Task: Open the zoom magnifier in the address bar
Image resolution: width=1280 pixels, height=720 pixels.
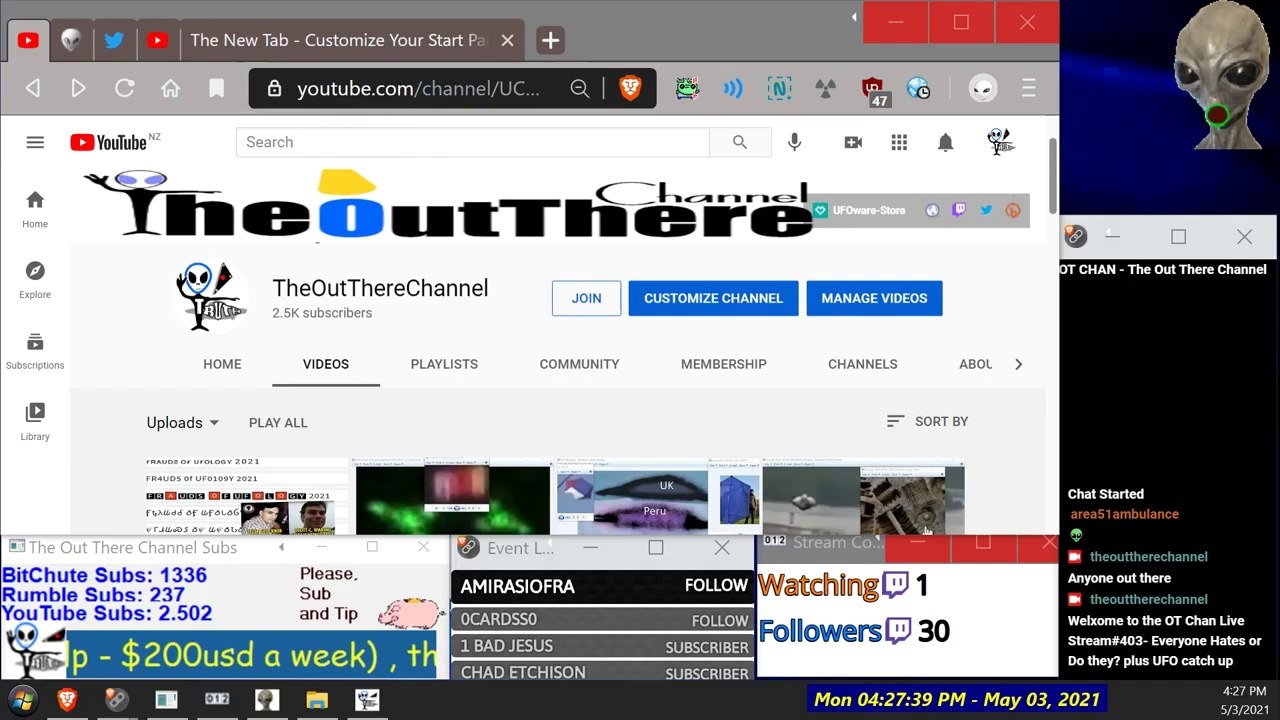Action: (579, 89)
